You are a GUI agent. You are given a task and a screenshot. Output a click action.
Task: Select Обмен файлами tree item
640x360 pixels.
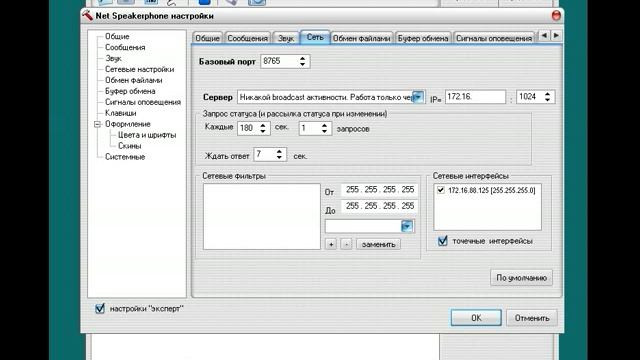[x=133, y=80]
